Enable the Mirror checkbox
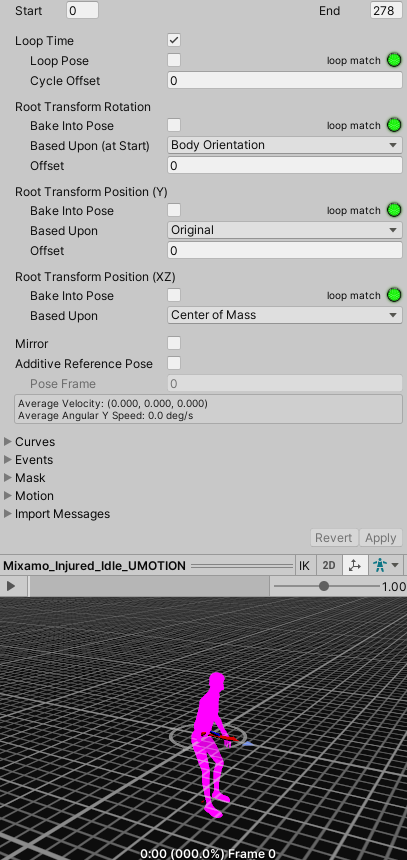407x860 pixels. 174,343
